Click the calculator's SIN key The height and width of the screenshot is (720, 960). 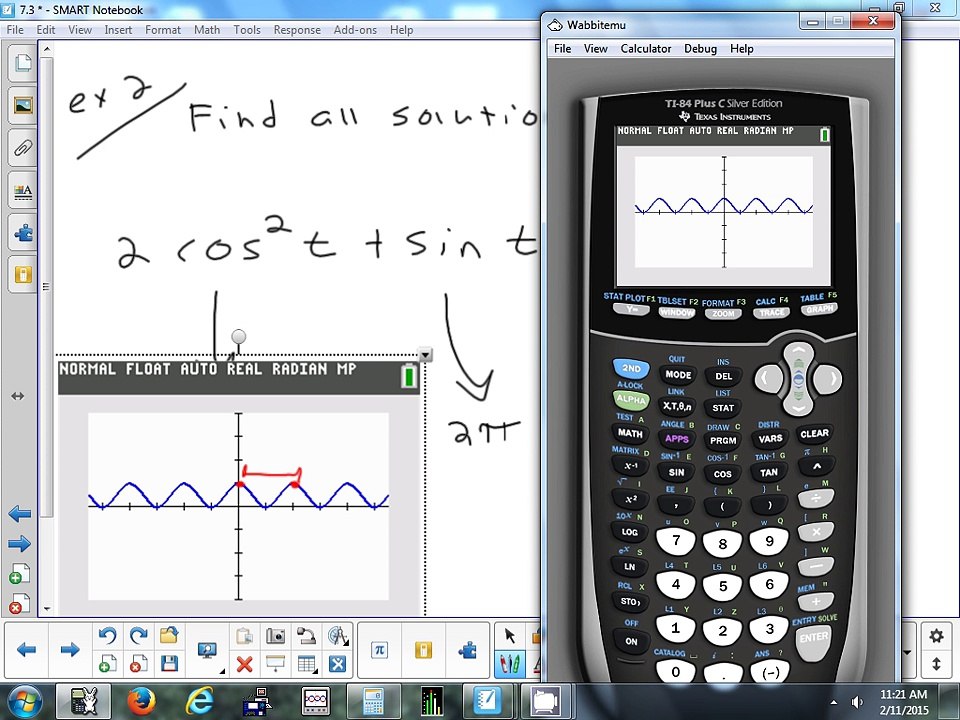676,472
